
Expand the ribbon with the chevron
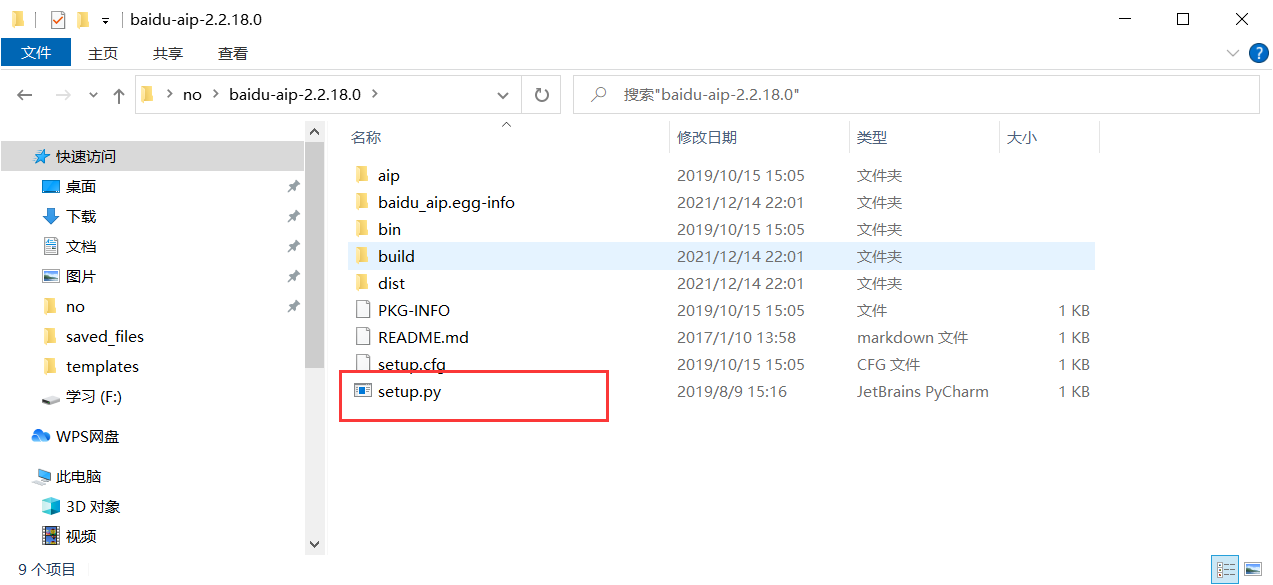point(1232,52)
